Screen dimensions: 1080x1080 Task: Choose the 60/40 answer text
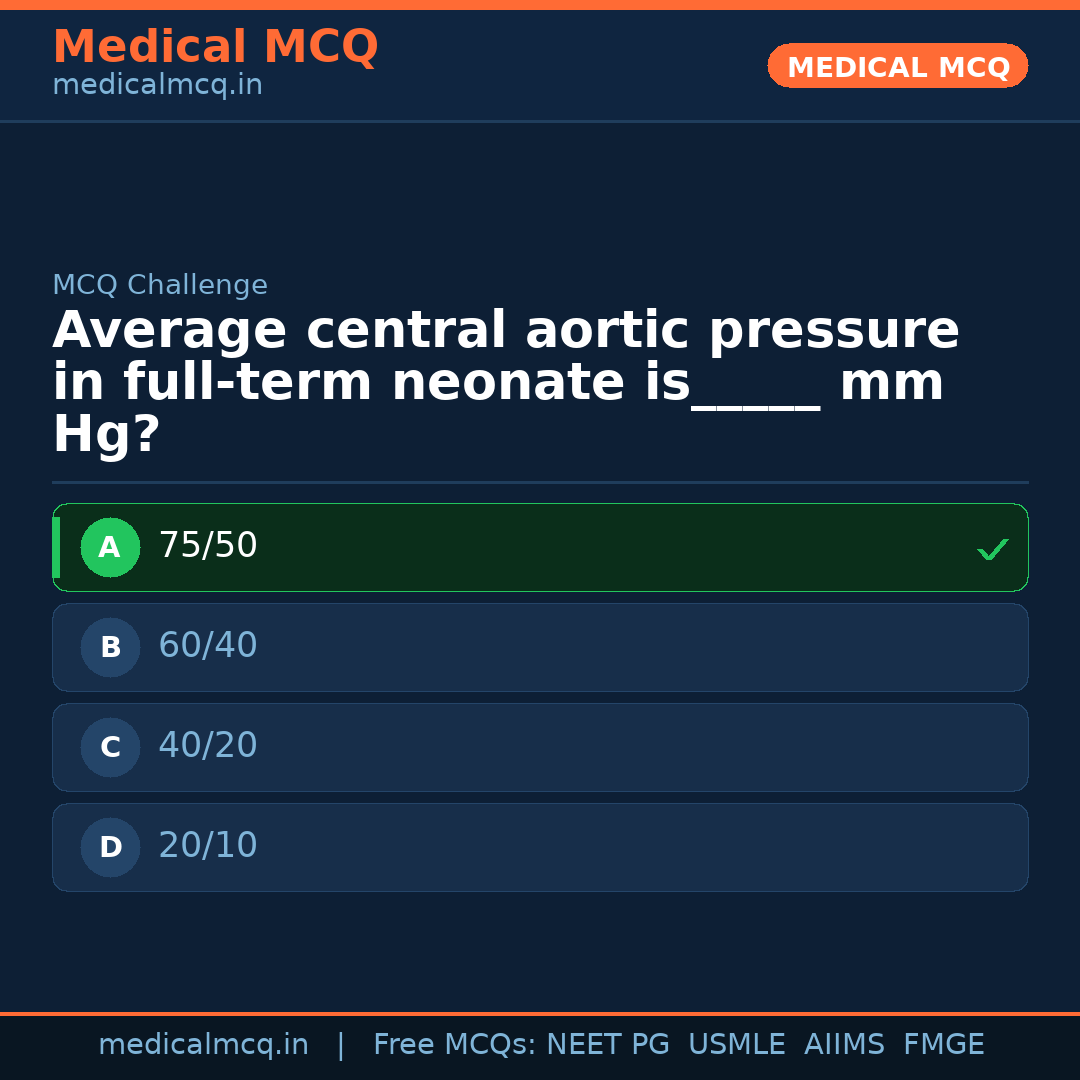208,646
